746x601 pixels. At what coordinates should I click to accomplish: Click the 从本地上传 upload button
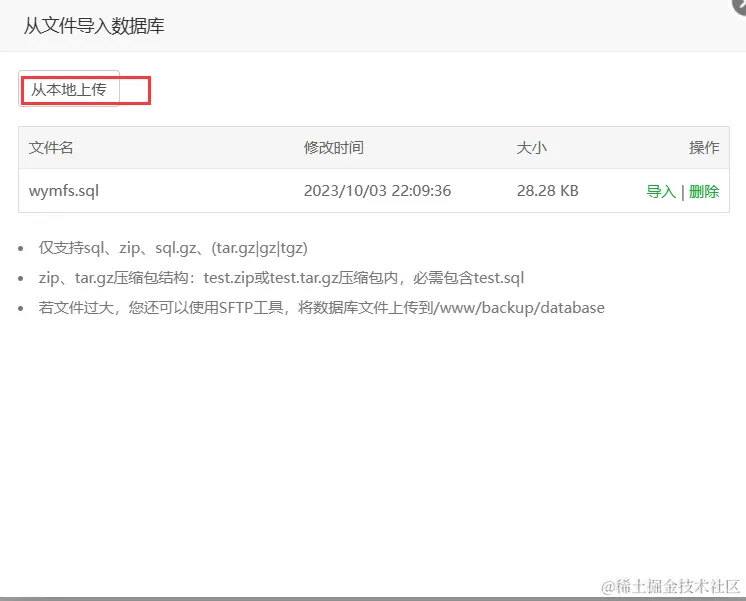[x=69, y=89]
